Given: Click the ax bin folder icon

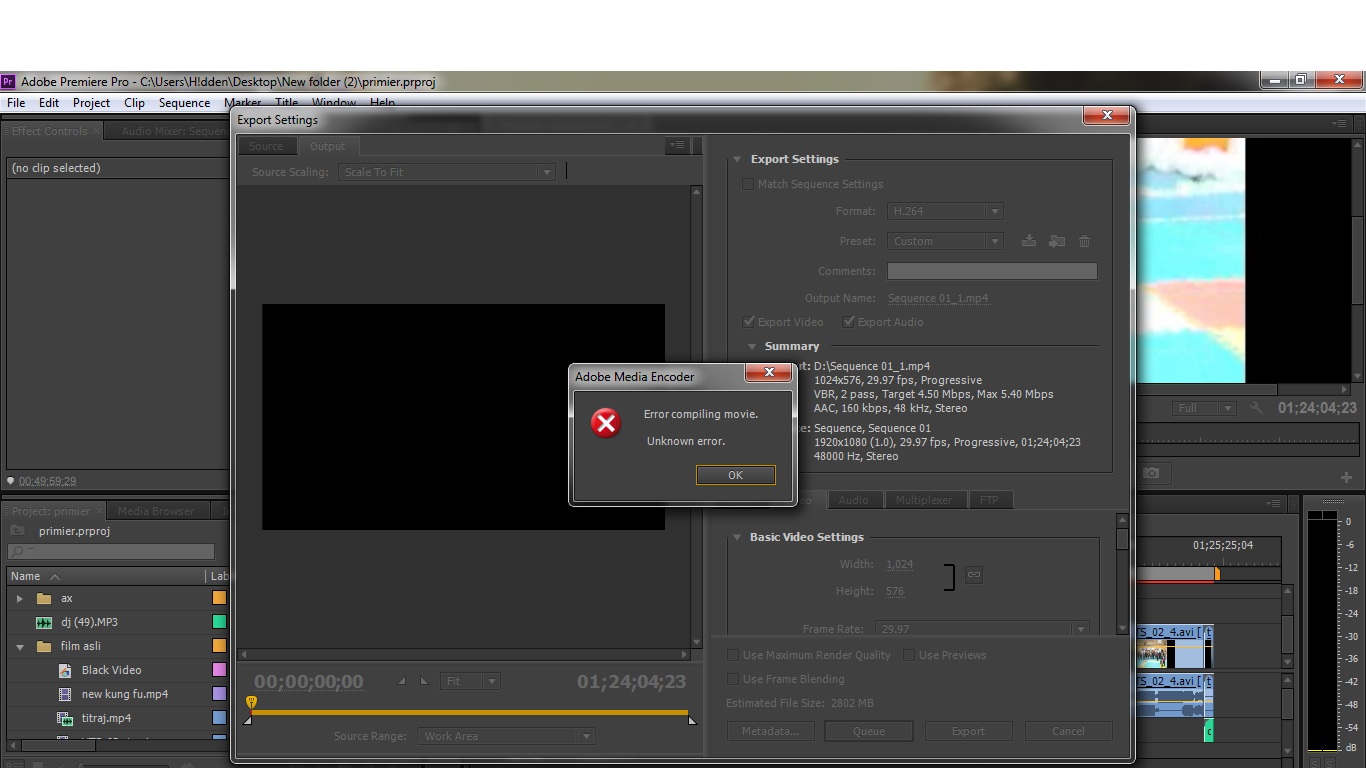Looking at the screenshot, I should coord(44,598).
